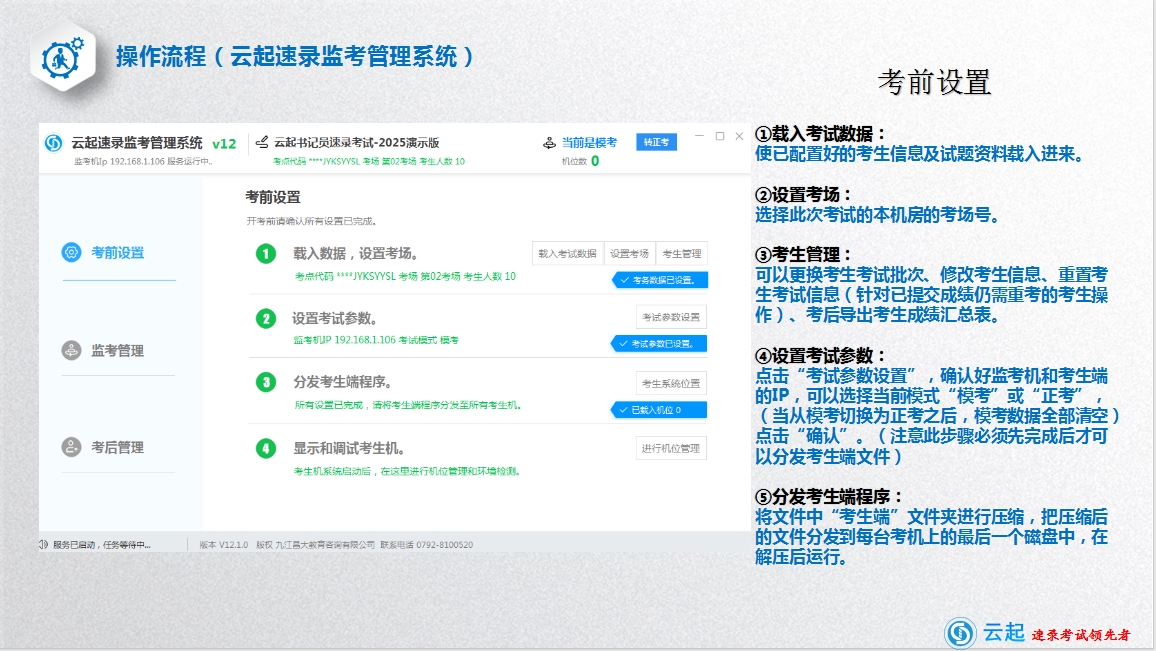Click the hexagon logo beside the 操作流程 title
Viewport: 1156px width, 651px height.
click(63, 58)
